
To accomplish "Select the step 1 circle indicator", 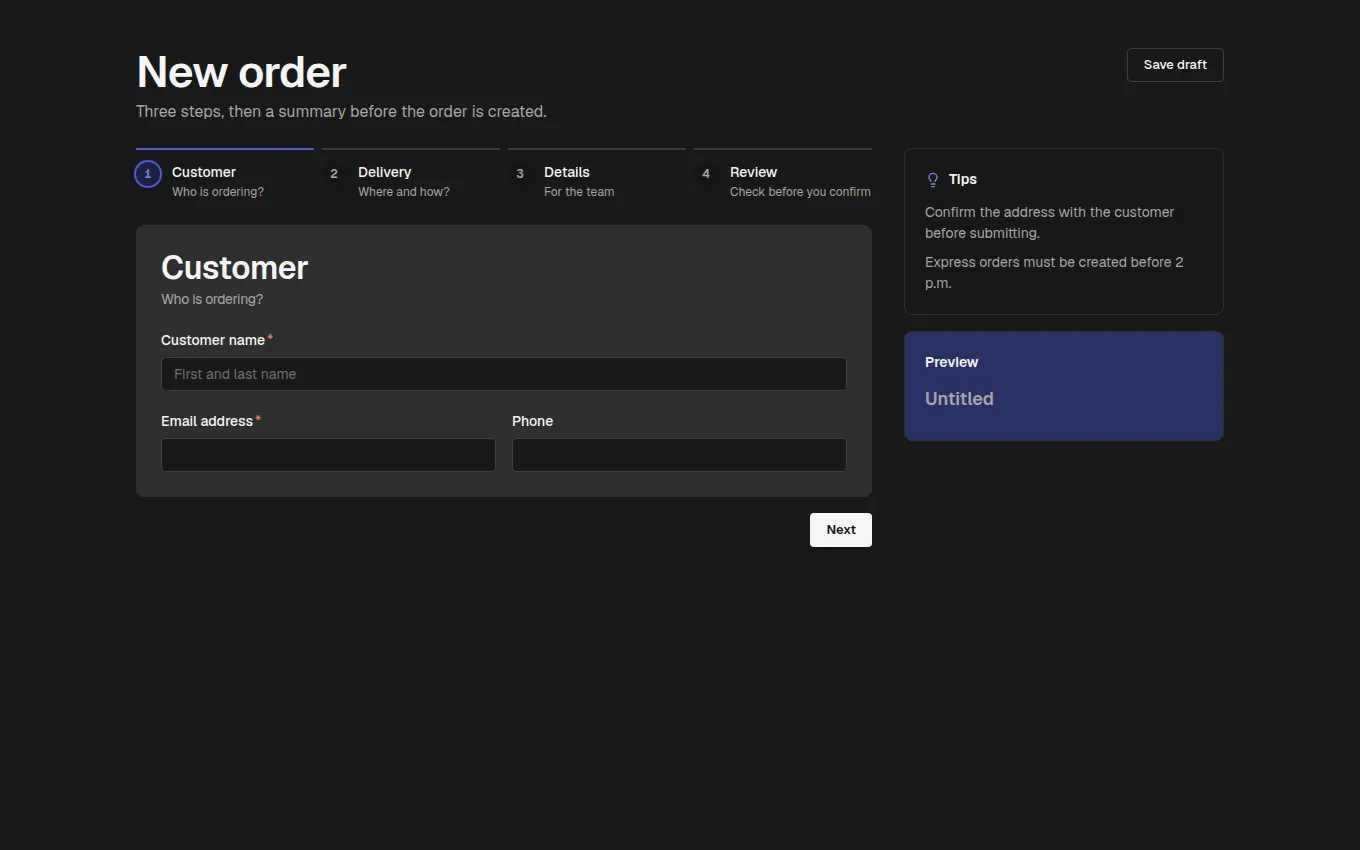I will (x=148, y=174).
